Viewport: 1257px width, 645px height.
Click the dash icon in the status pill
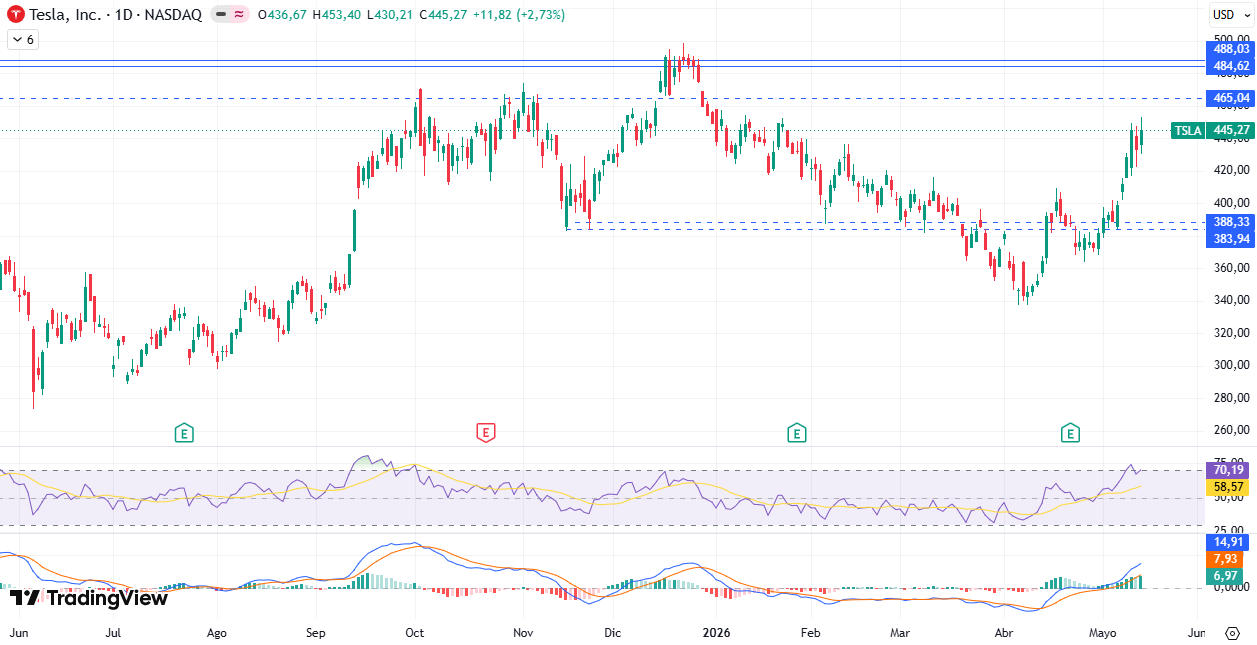tap(222, 15)
